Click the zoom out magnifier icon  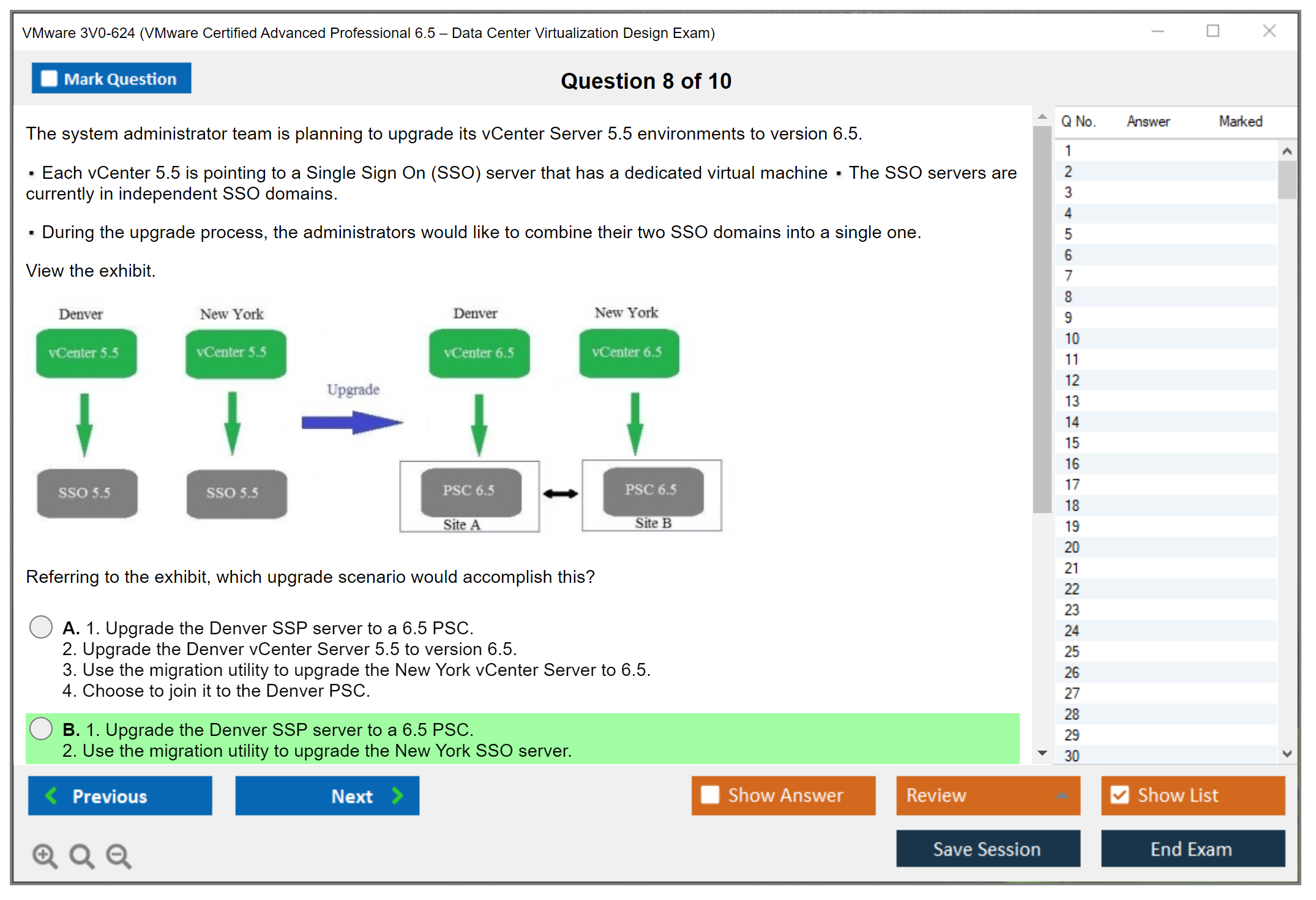pyautogui.click(x=118, y=855)
